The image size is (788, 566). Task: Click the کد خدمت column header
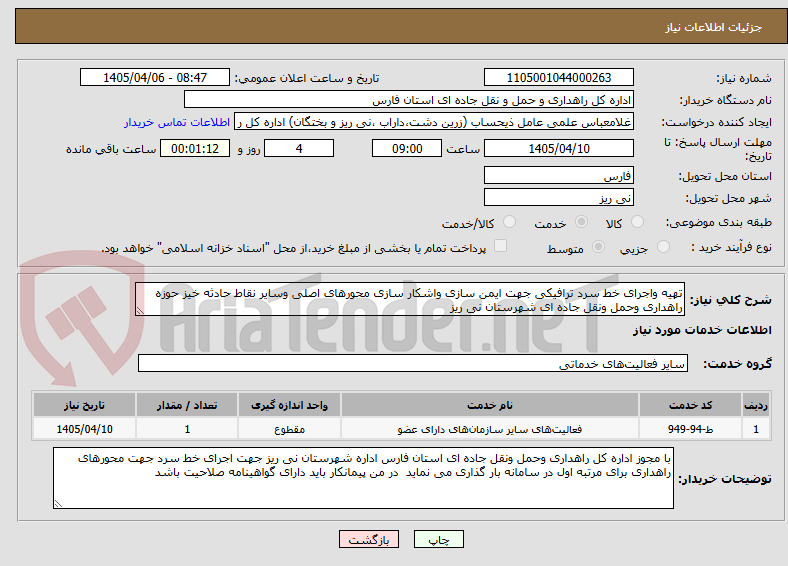(691, 405)
